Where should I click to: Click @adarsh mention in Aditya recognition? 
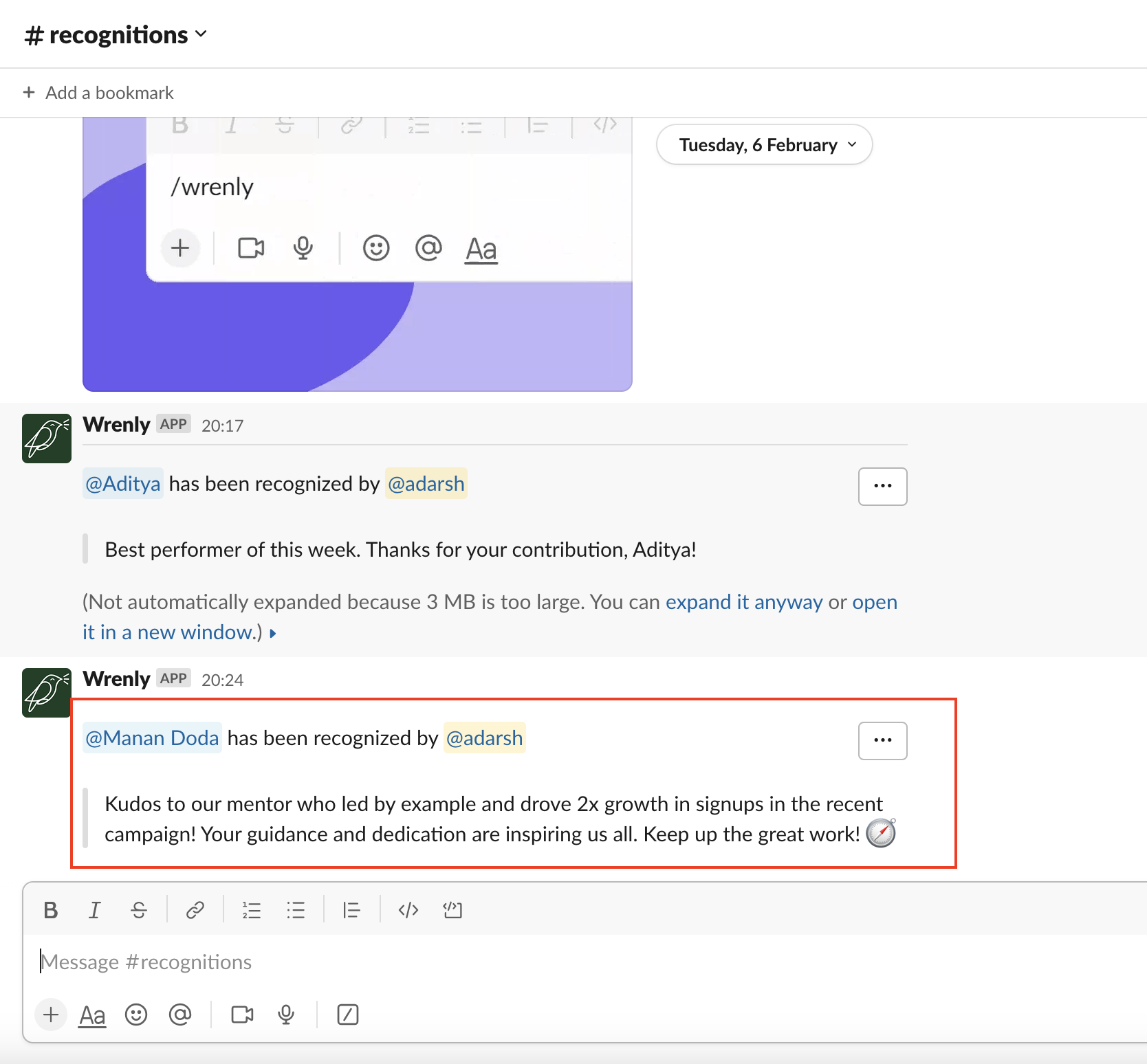(x=426, y=484)
